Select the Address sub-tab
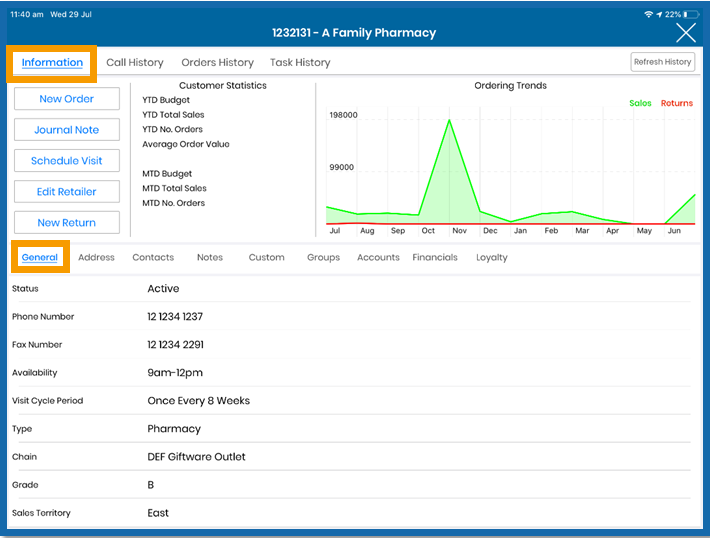This screenshot has height=538, width=710. point(96,257)
